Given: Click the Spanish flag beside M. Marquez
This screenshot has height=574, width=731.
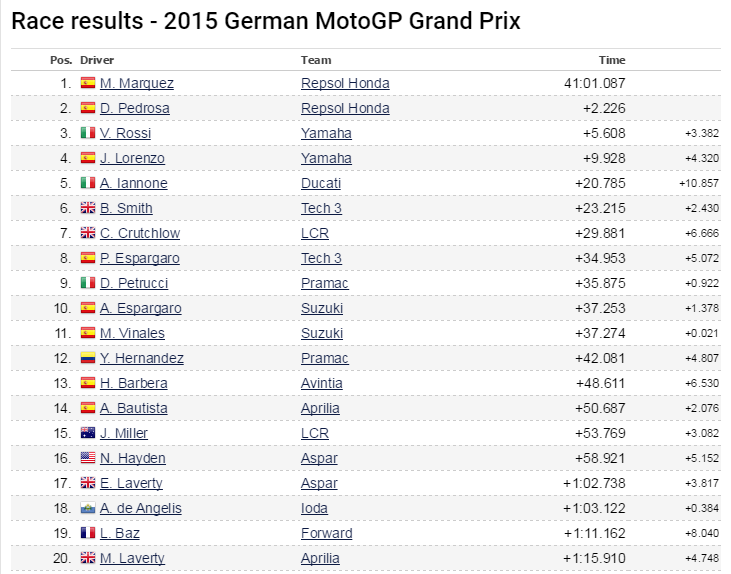Looking at the screenshot, I should (x=87, y=83).
